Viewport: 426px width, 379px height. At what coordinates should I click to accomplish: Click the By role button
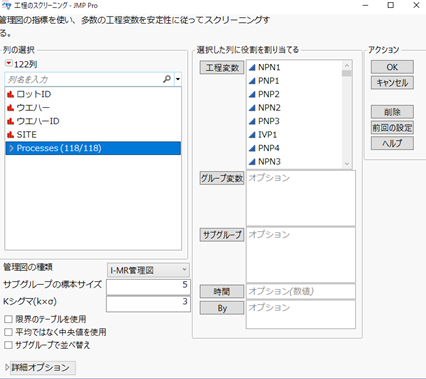click(222, 308)
